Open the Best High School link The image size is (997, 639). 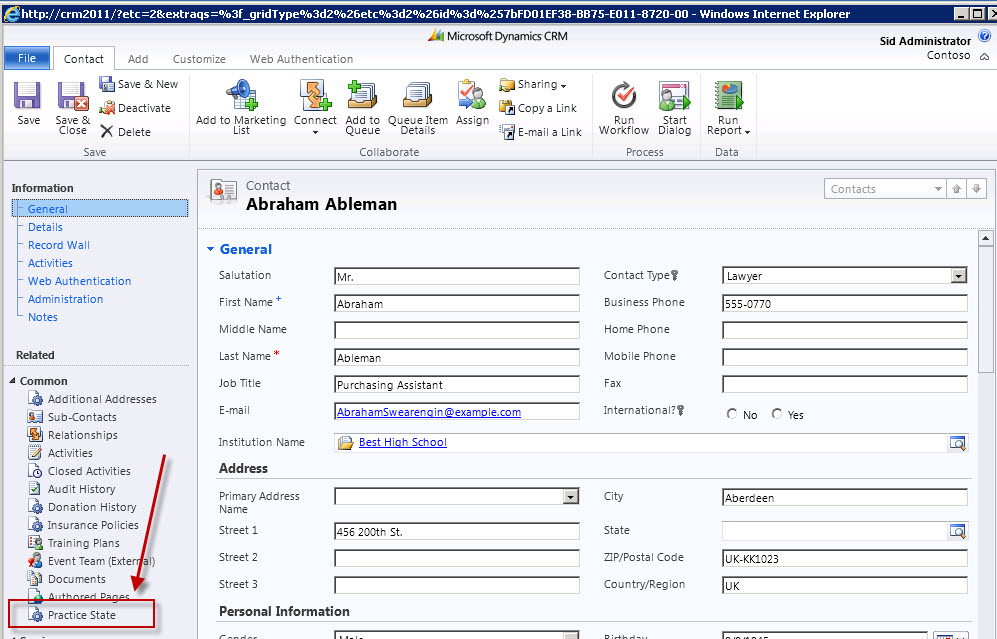pos(402,442)
